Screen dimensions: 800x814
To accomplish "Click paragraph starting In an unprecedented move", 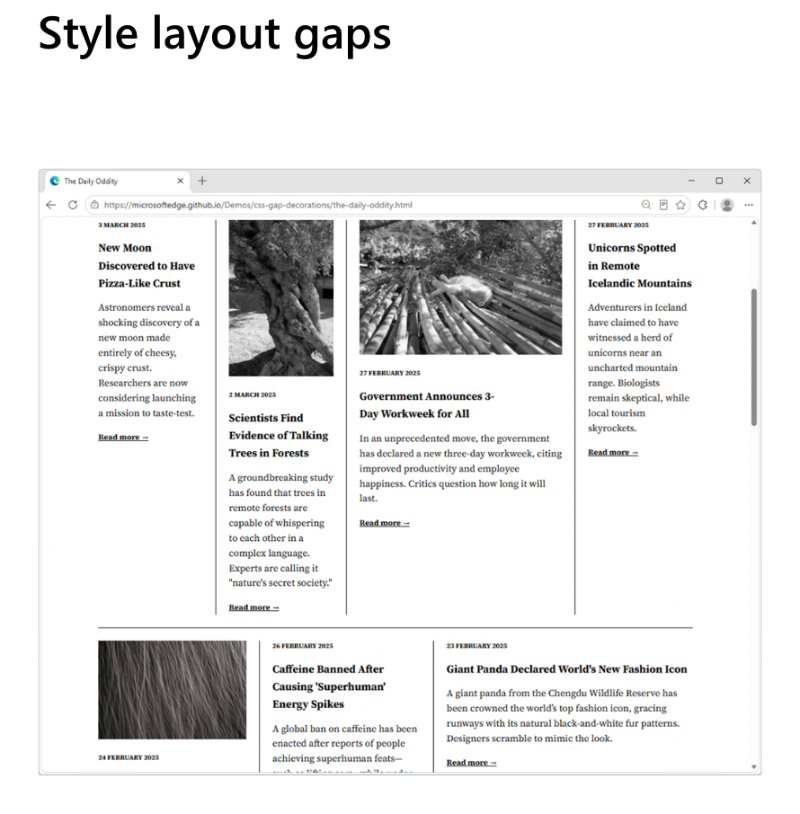I will (460, 468).
